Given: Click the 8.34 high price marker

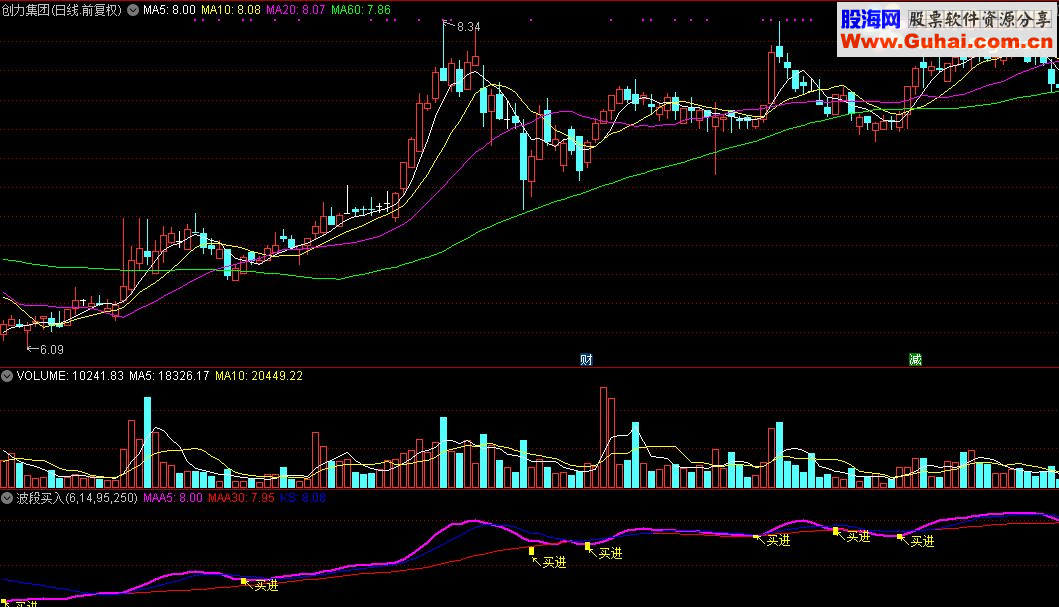Looking at the screenshot, I should pos(468,27).
